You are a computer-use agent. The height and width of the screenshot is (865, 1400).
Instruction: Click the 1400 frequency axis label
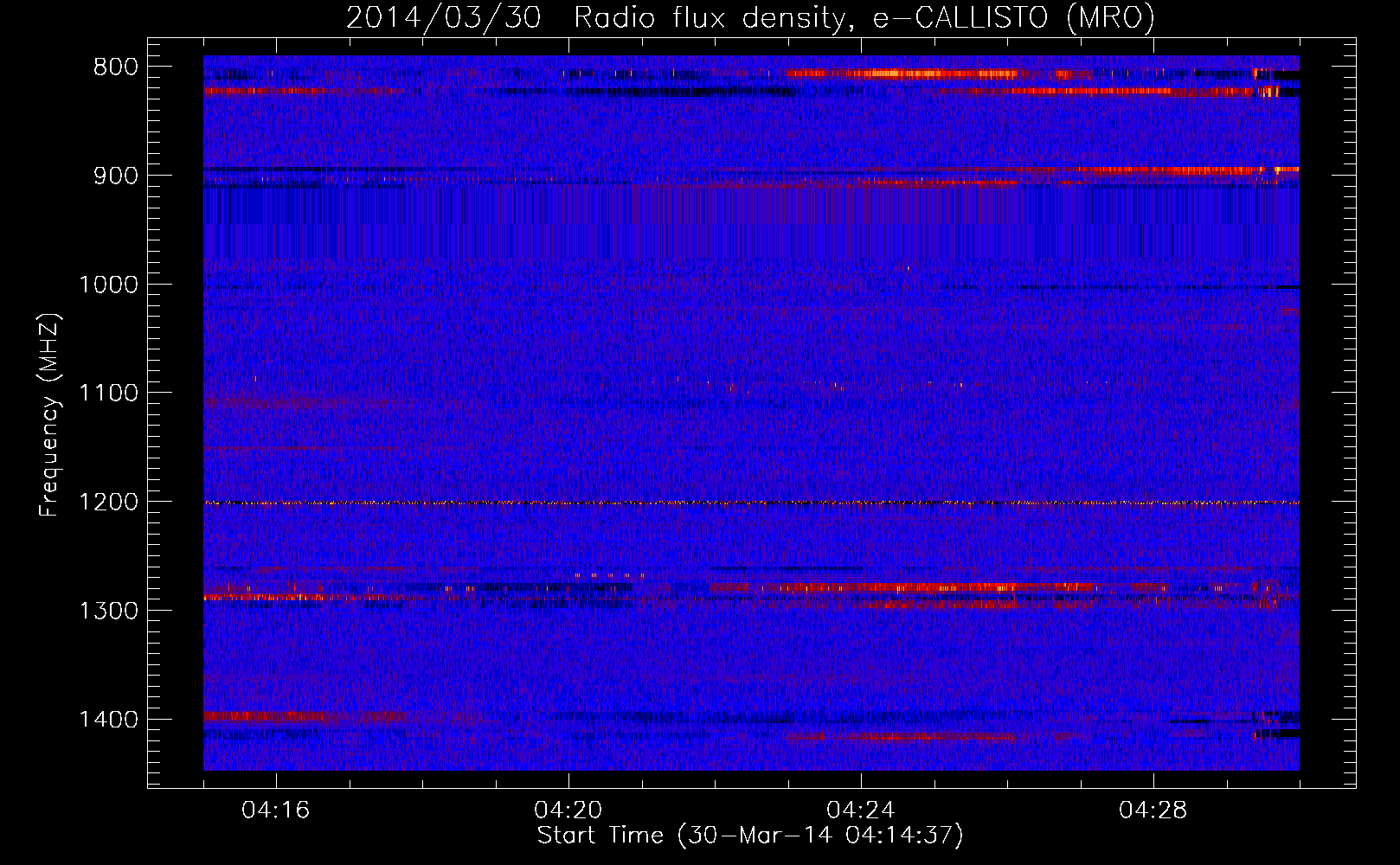(108, 720)
